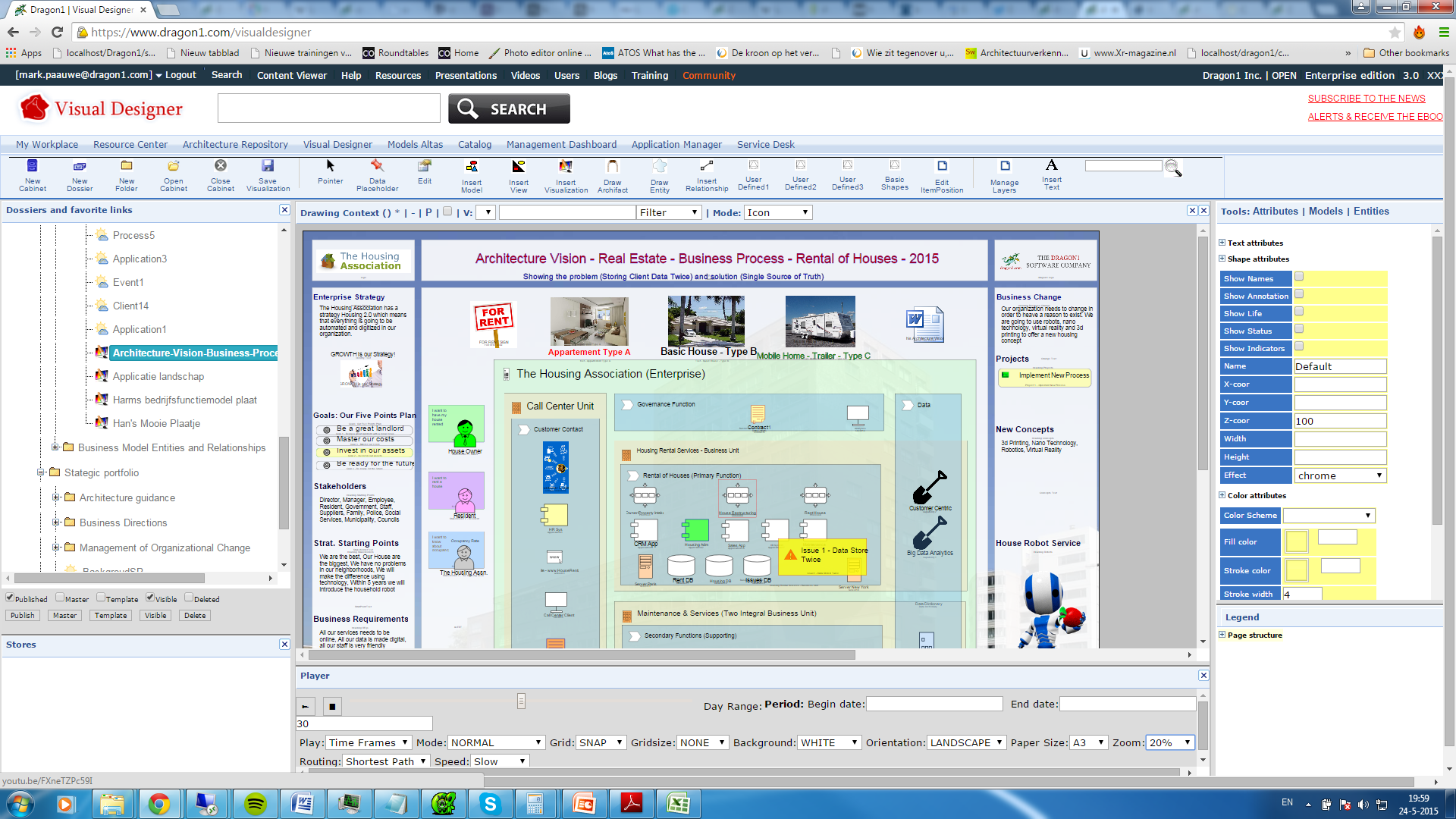Expand the Text attributes section

1222,243
